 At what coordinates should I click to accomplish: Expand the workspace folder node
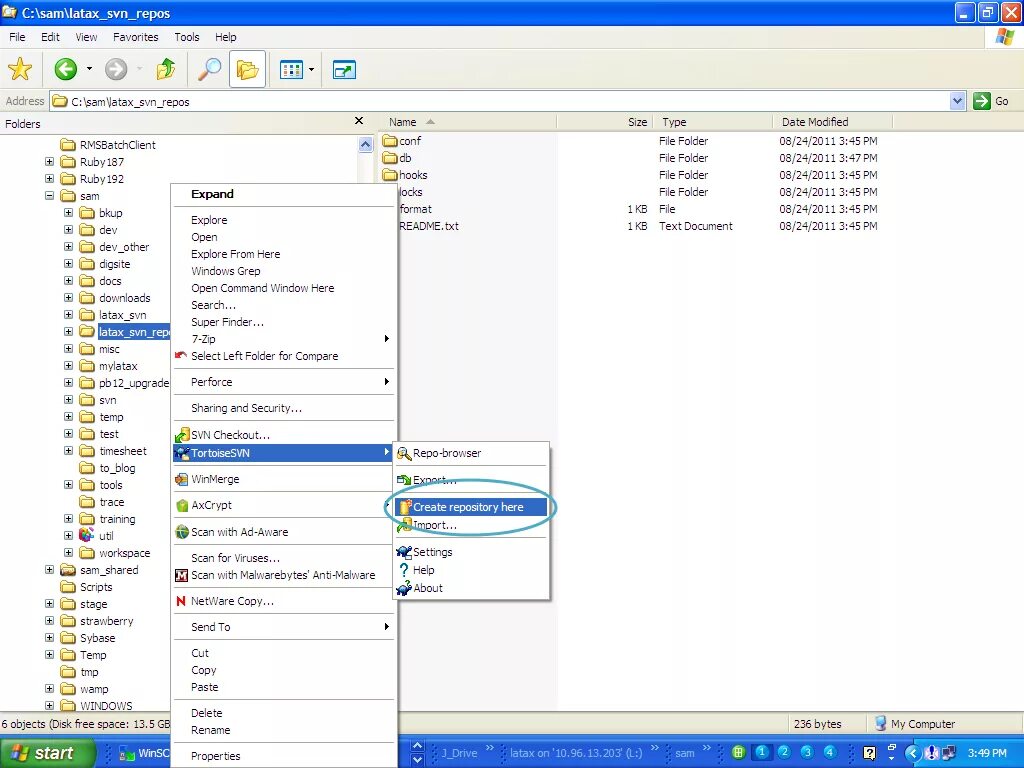69,552
